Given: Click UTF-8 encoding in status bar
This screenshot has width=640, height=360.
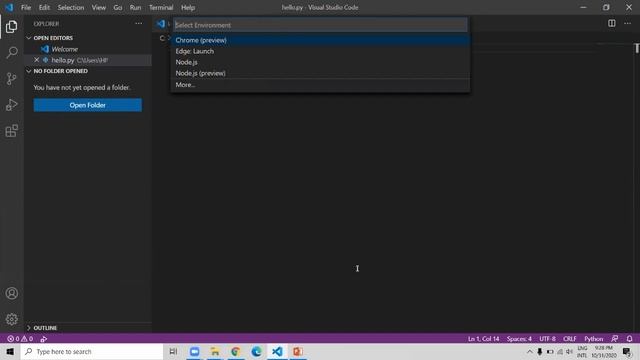Looking at the screenshot, I should 547,339.
